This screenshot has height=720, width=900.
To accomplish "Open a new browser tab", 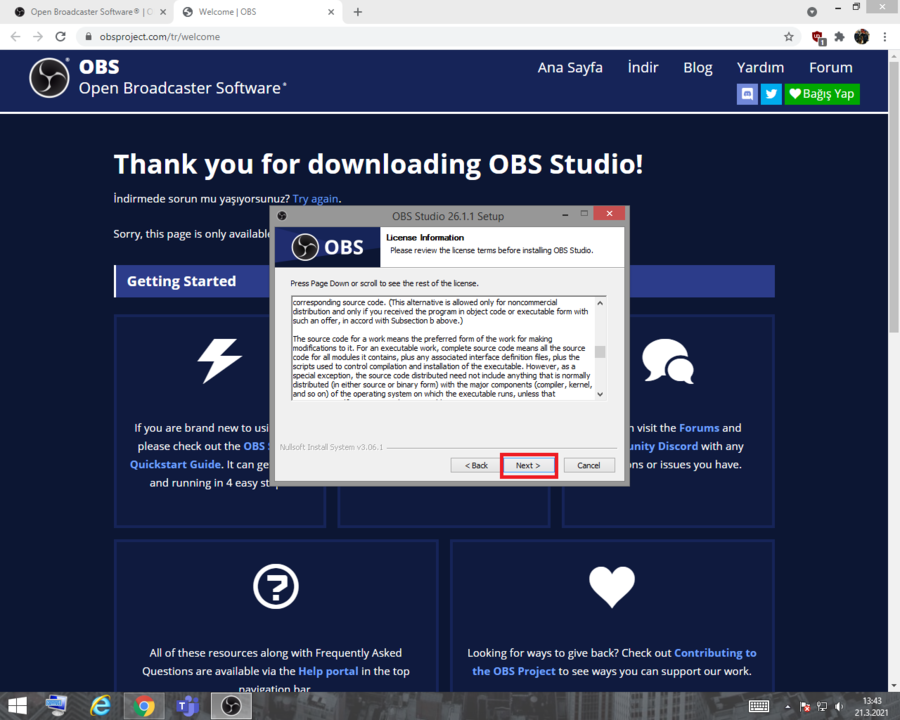I will (x=358, y=12).
